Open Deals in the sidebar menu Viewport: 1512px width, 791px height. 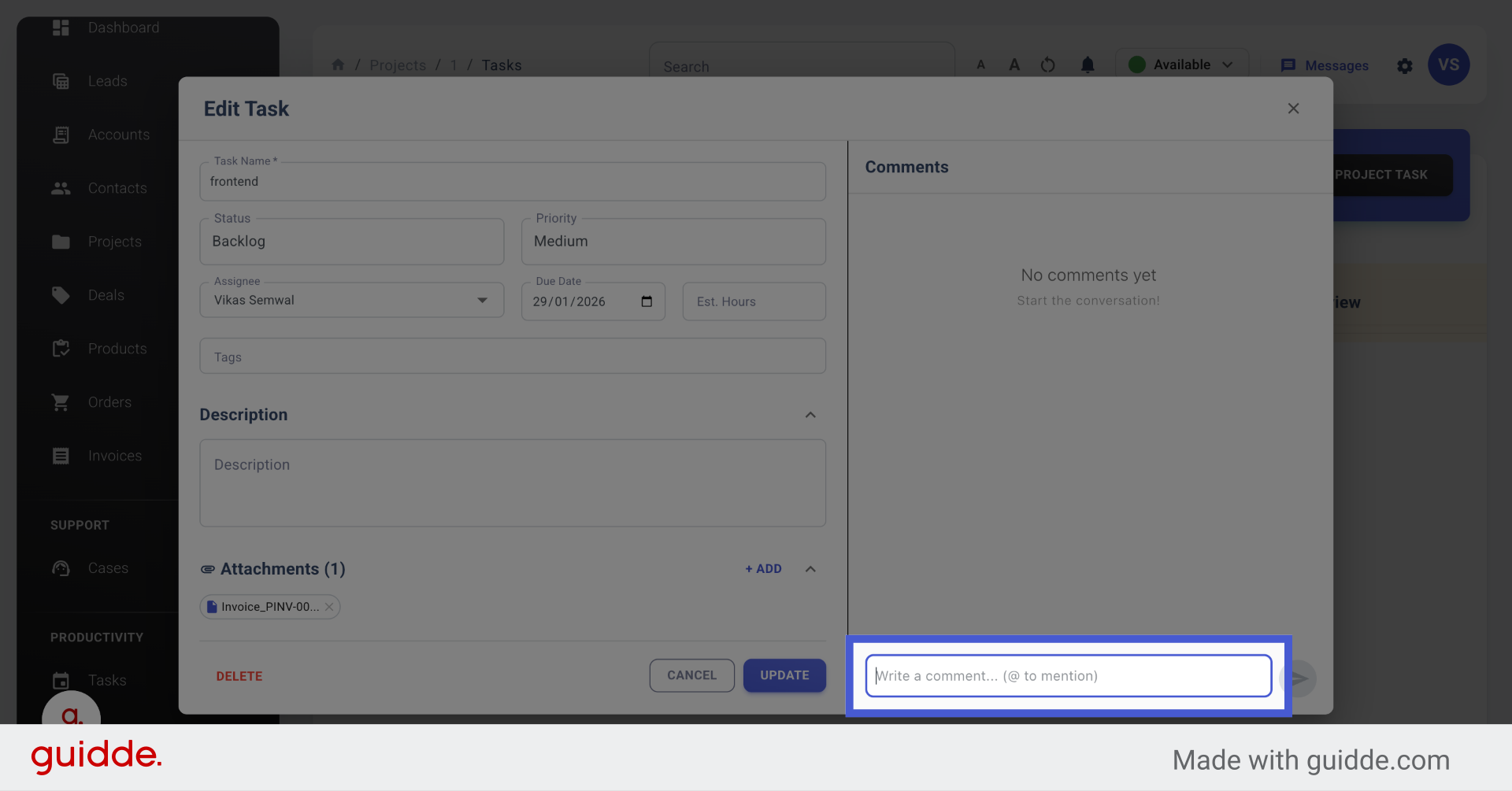coord(106,295)
